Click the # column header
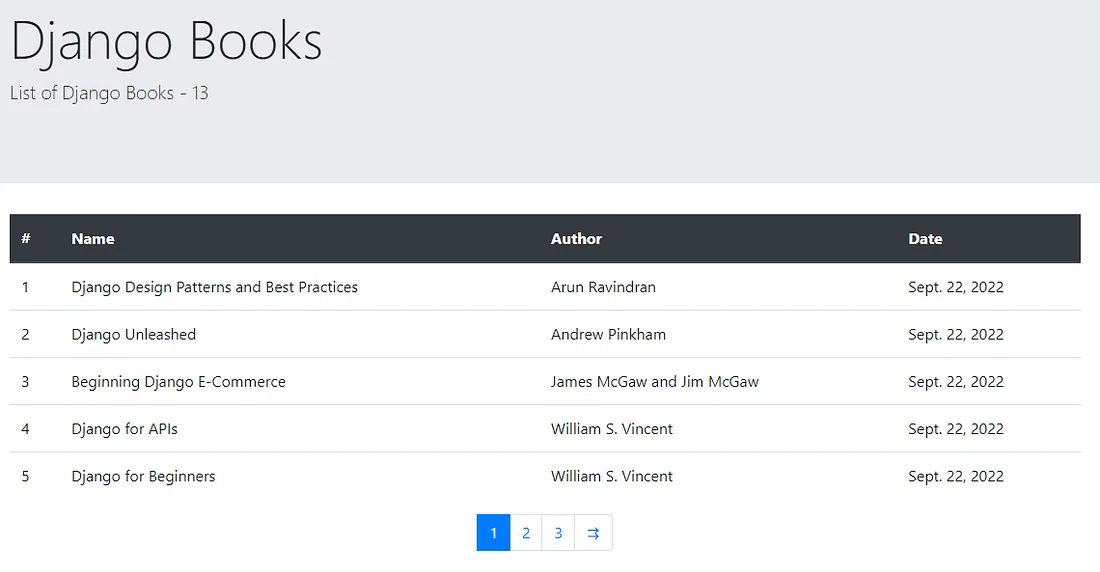The height and width of the screenshot is (572, 1100). click(x=26, y=239)
